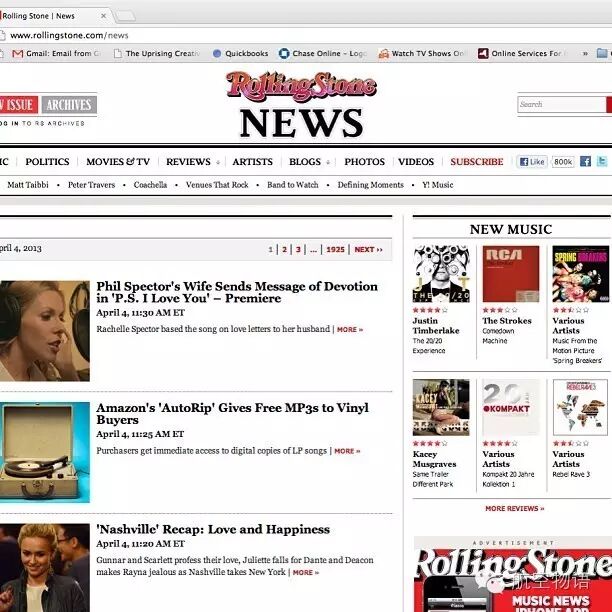Go to the Photos section
Screen dimensions: 612x612
(365, 162)
